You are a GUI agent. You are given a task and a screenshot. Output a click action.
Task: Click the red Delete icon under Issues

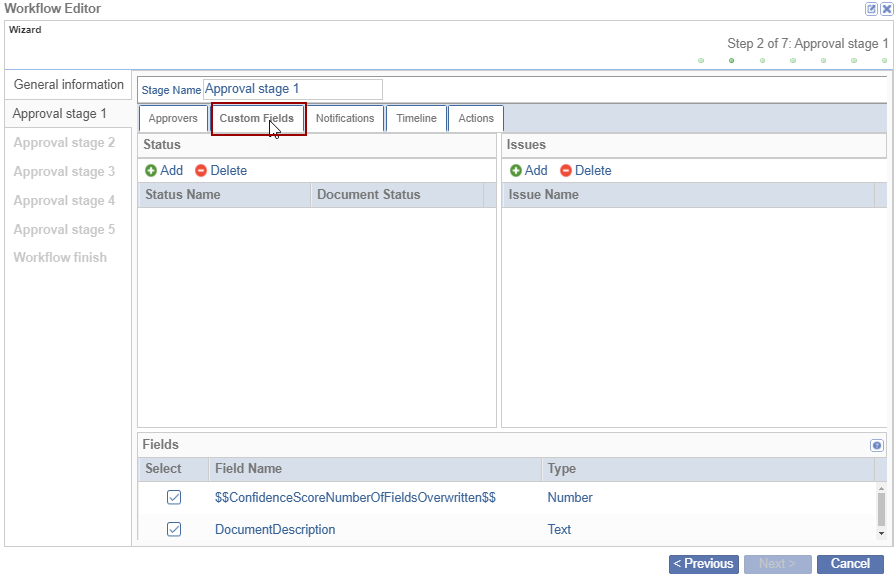click(566, 171)
